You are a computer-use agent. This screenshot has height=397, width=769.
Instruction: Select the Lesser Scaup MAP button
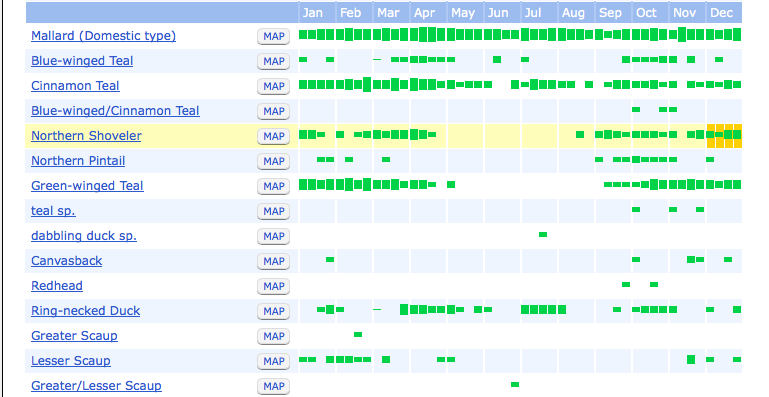click(x=274, y=362)
